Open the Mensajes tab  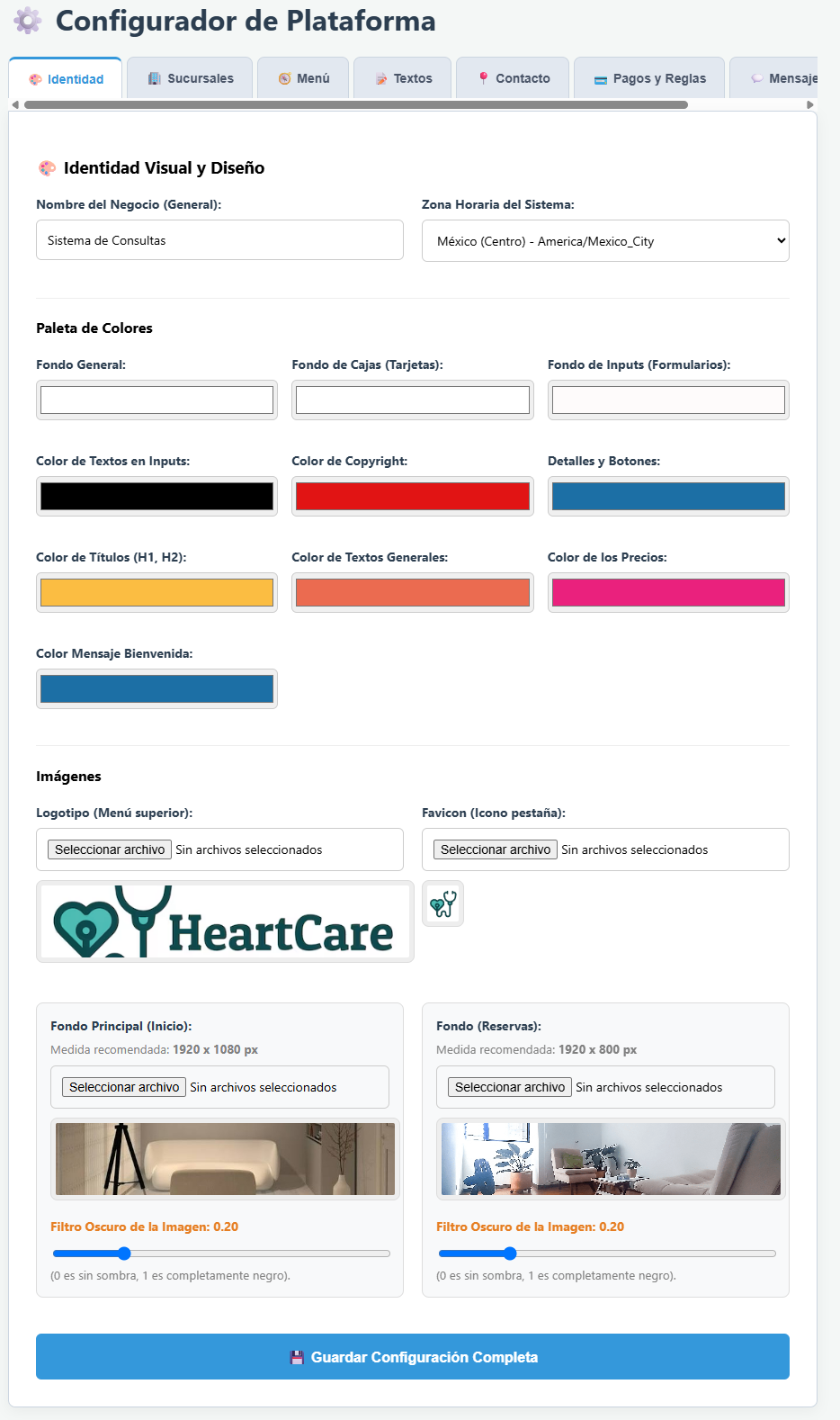(x=773, y=78)
